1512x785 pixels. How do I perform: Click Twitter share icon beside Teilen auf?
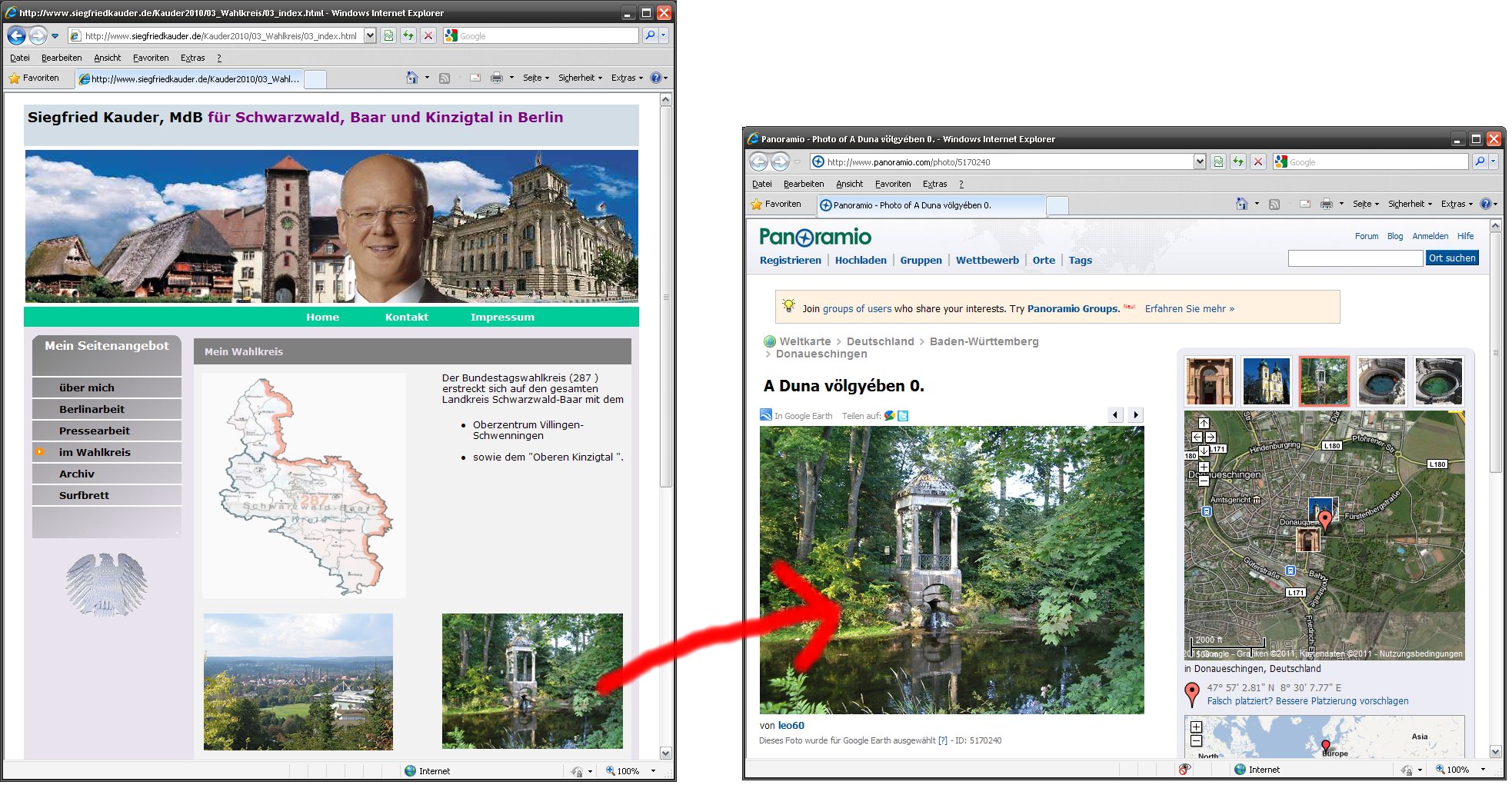pos(903,415)
